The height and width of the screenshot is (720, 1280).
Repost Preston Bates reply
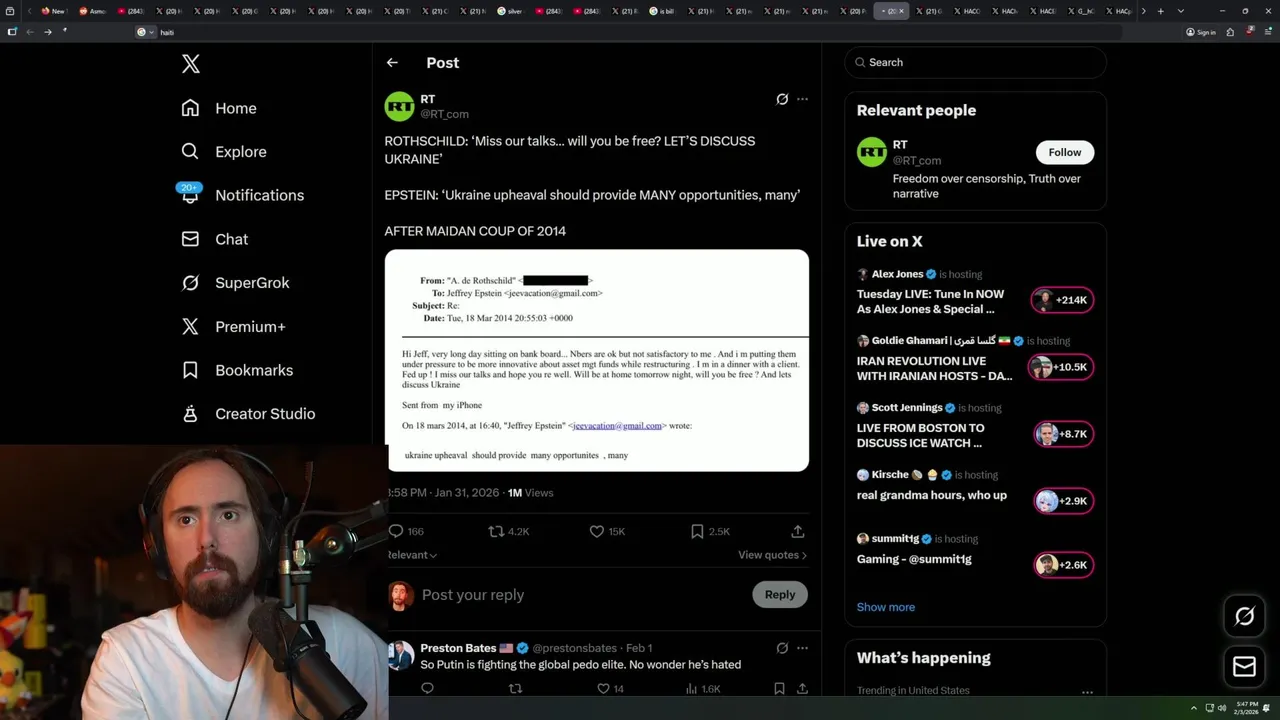[x=516, y=688]
